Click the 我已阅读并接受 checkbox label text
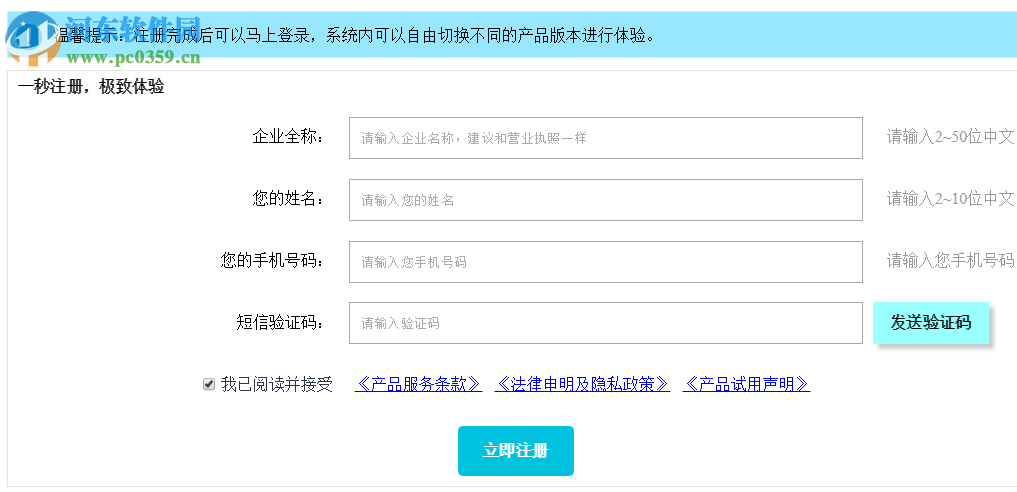The image size is (1017, 492). 277,384
